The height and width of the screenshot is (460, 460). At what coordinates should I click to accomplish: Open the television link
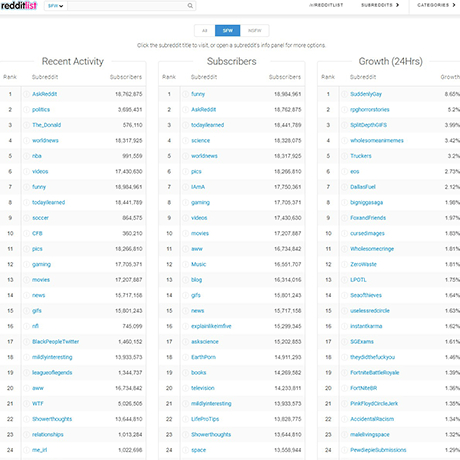[x=203, y=388]
